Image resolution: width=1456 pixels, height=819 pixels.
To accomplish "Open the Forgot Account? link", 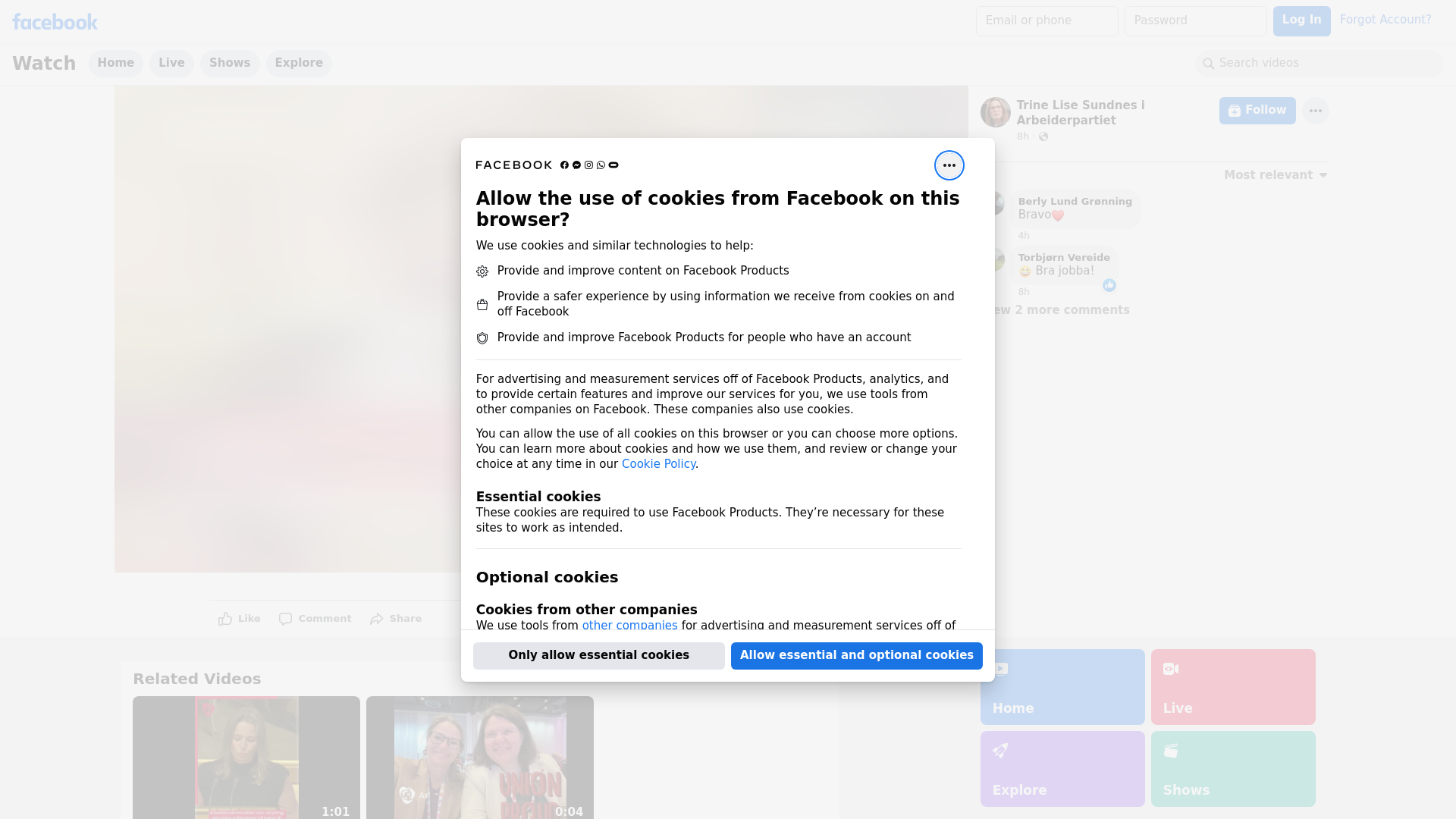I will click(1385, 20).
